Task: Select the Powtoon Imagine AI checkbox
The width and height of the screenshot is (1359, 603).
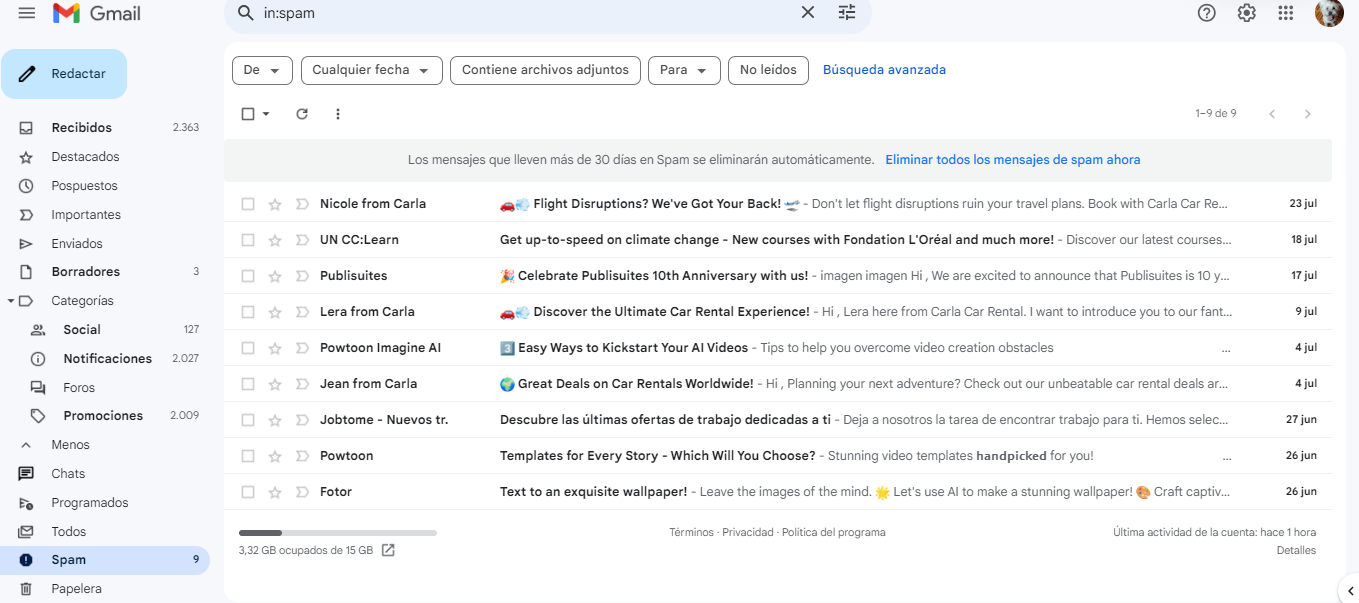Action: click(x=248, y=348)
